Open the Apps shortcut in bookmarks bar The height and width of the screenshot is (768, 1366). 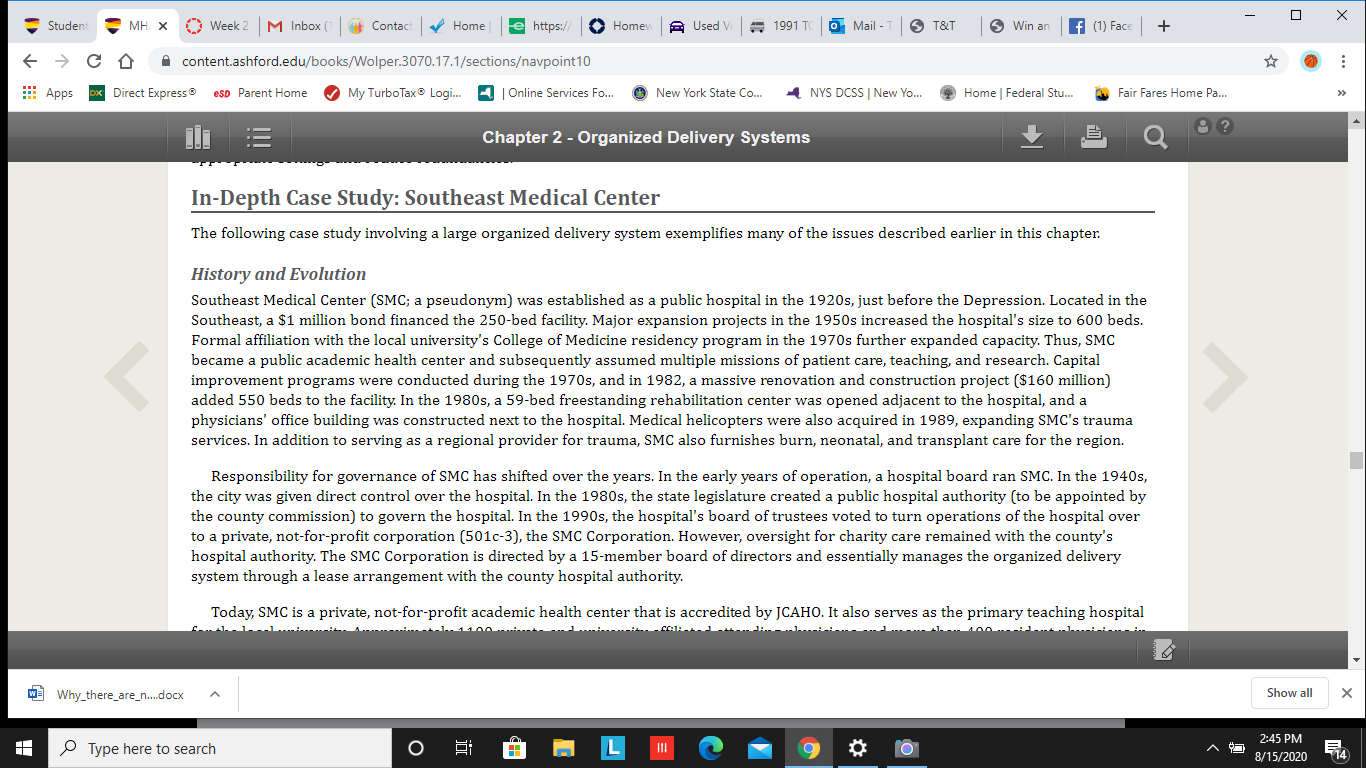pos(47,93)
